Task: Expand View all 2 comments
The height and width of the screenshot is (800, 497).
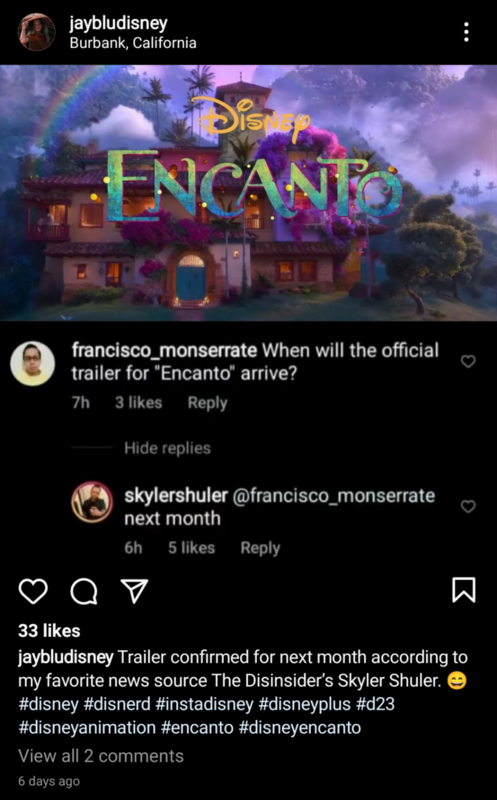Action: pyautogui.click(x=101, y=756)
